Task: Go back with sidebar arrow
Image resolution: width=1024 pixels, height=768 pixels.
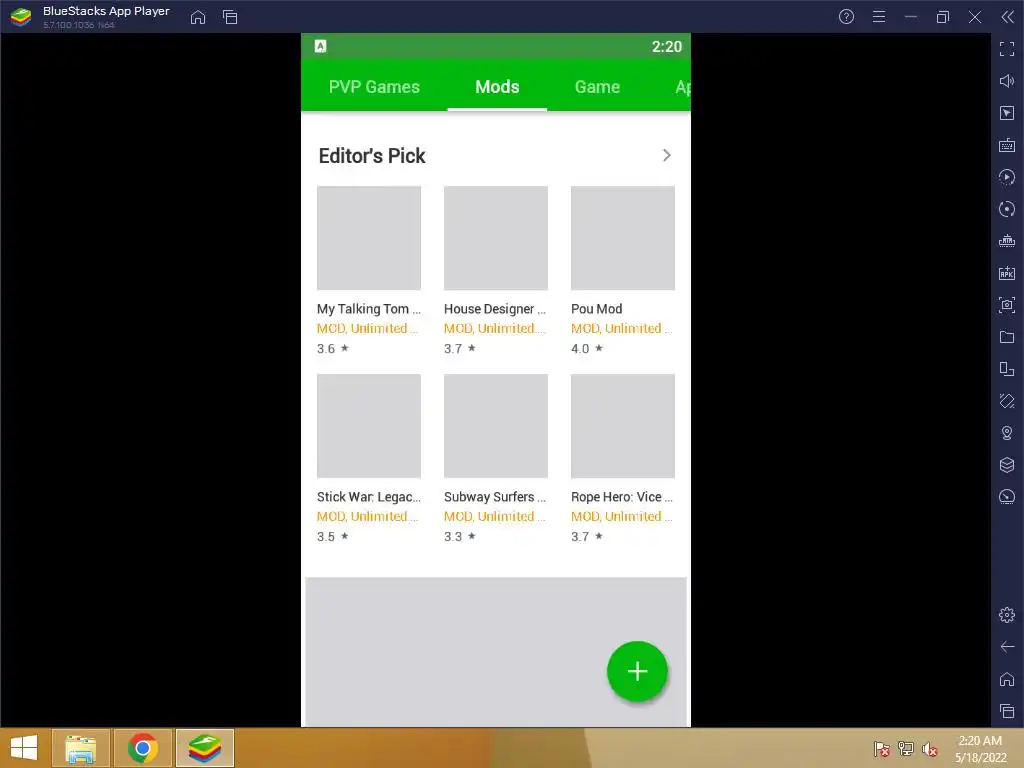Action: click(x=1007, y=647)
